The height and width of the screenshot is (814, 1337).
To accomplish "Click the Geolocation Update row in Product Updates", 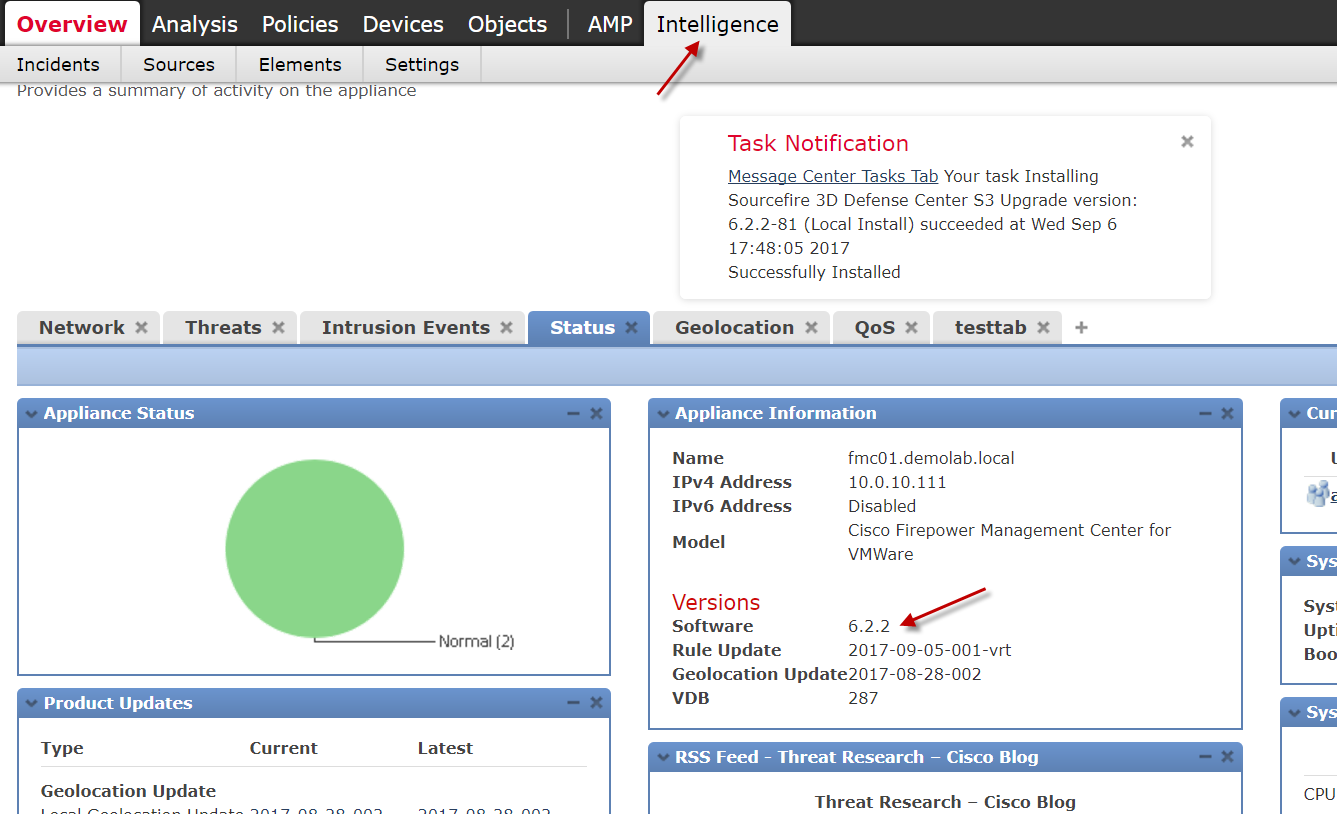I will [128, 791].
